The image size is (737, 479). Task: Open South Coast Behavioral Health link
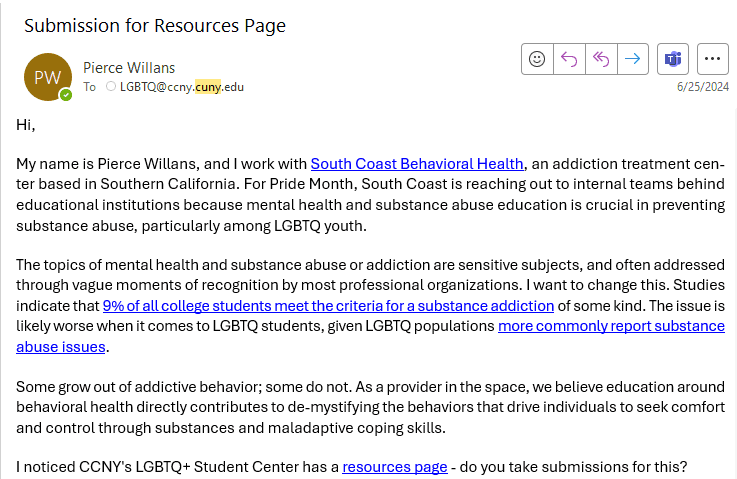(x=417, y=164)
